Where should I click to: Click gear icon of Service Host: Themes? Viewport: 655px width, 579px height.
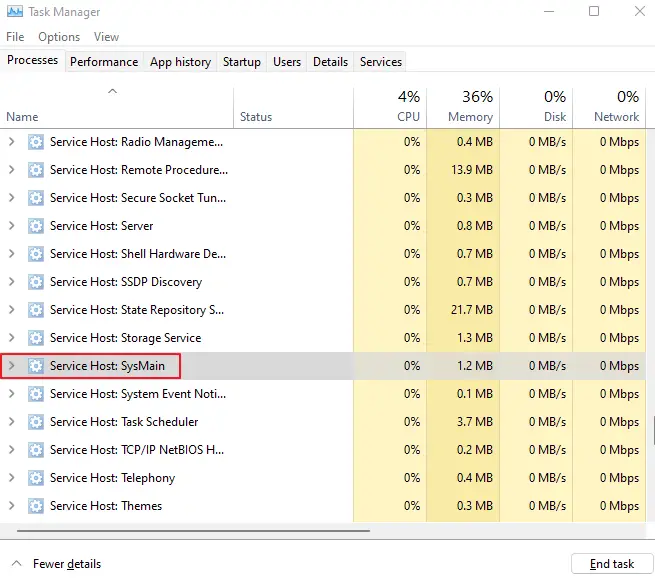(36, 506)
